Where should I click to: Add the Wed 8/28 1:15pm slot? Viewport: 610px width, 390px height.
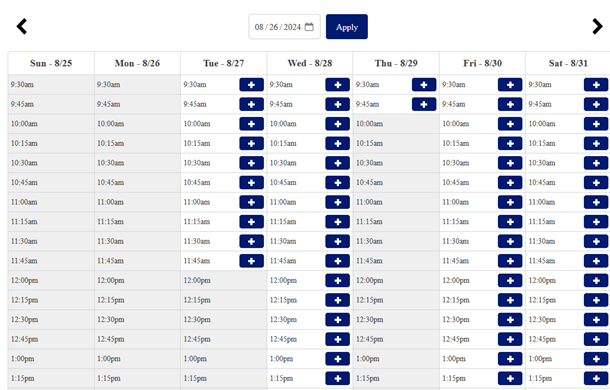tap(338, 378)
